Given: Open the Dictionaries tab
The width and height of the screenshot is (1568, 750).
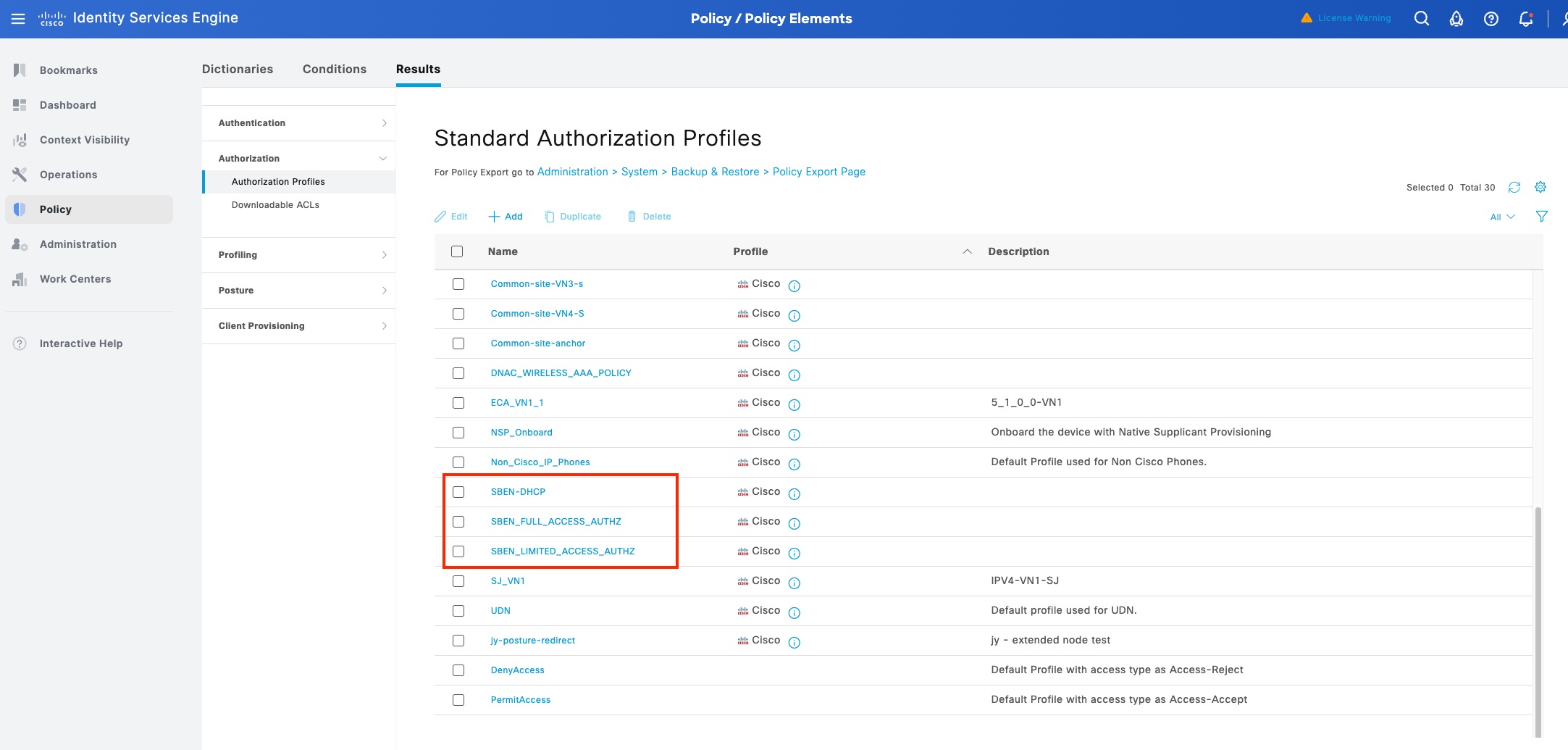Looking at the screenshot, I should 238,69.
